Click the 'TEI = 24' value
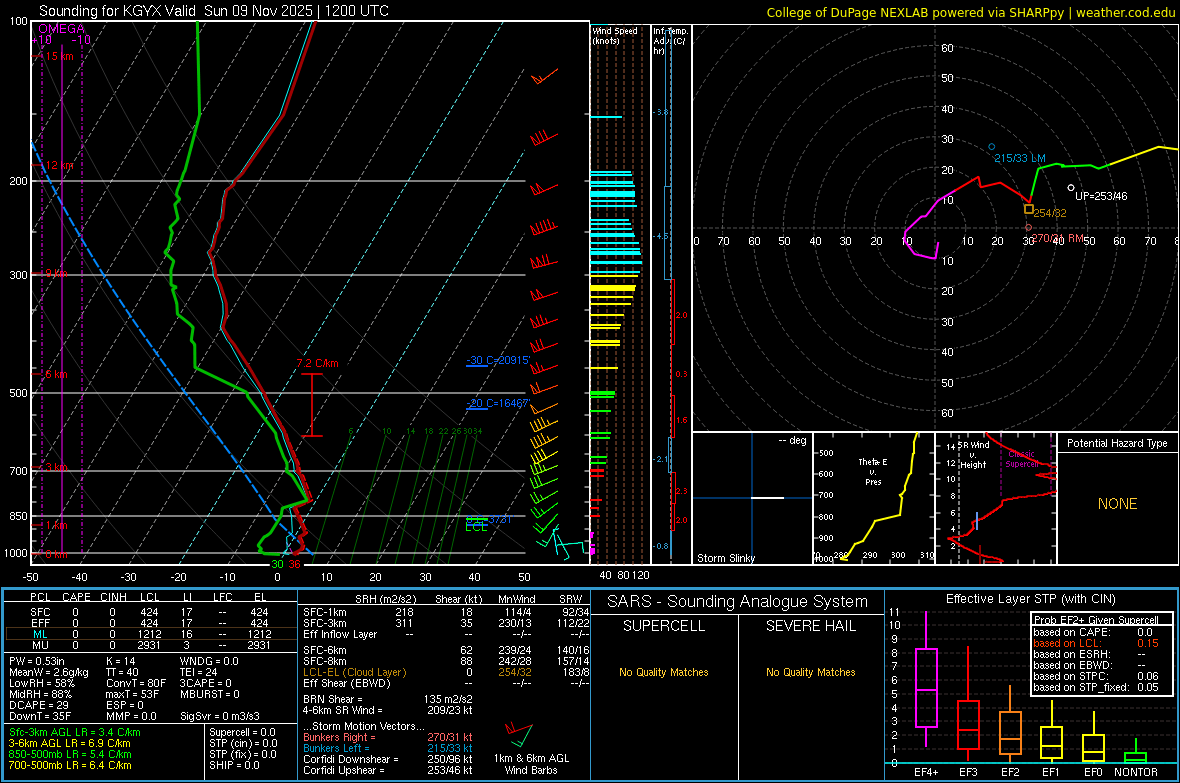The height and width of the screenshot is (783, 1180). 199,672
